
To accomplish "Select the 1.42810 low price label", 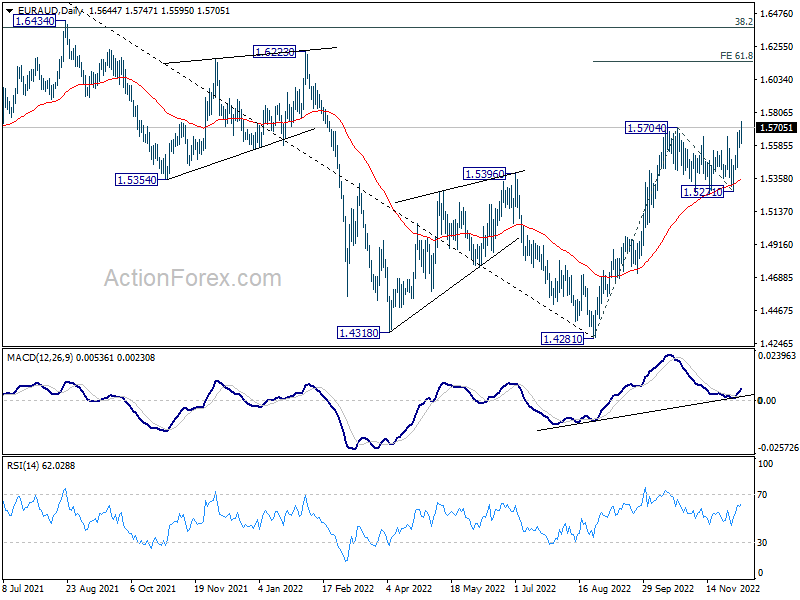I will click(562, 338).
